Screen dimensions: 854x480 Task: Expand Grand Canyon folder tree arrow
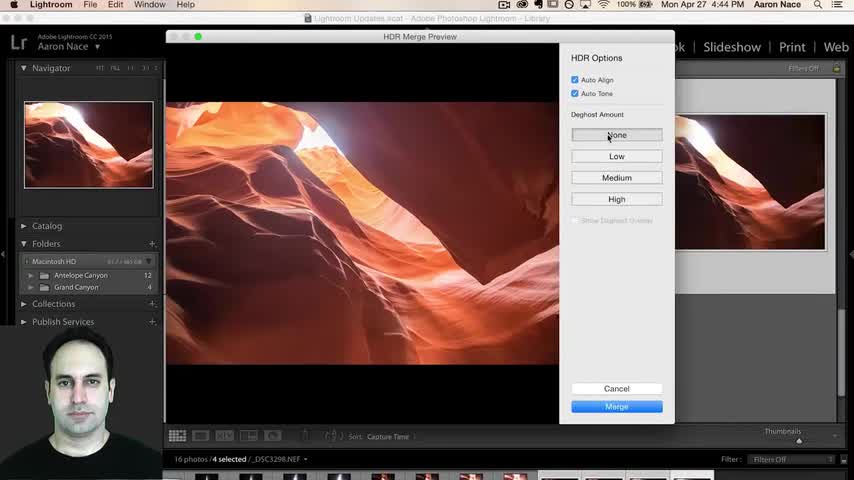(31, 288)
